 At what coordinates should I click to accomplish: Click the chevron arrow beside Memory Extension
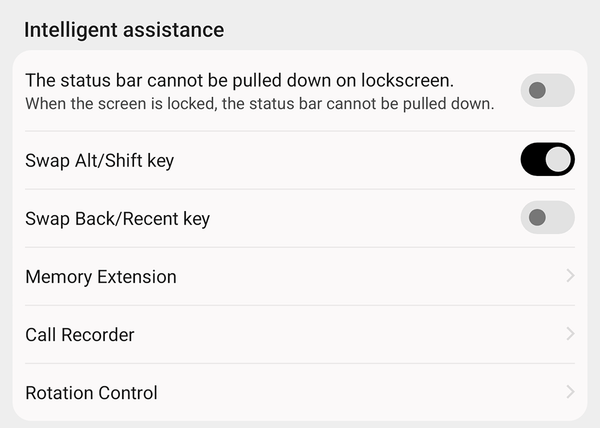[x=570, y=276]
